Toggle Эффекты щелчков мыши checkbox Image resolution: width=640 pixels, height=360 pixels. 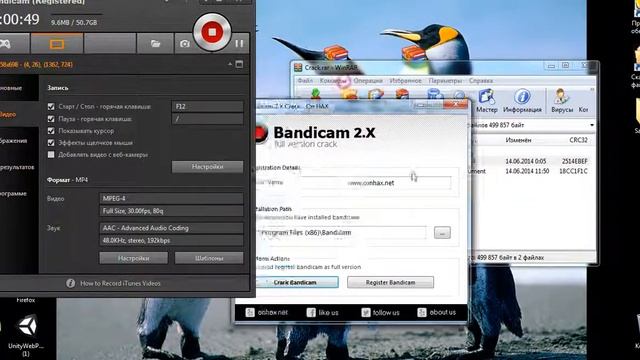point(51,143)
